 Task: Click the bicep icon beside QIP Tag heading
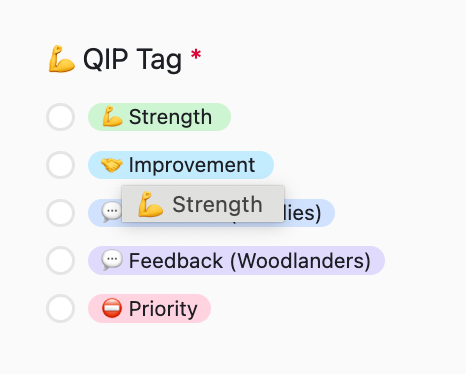[61, 59]
